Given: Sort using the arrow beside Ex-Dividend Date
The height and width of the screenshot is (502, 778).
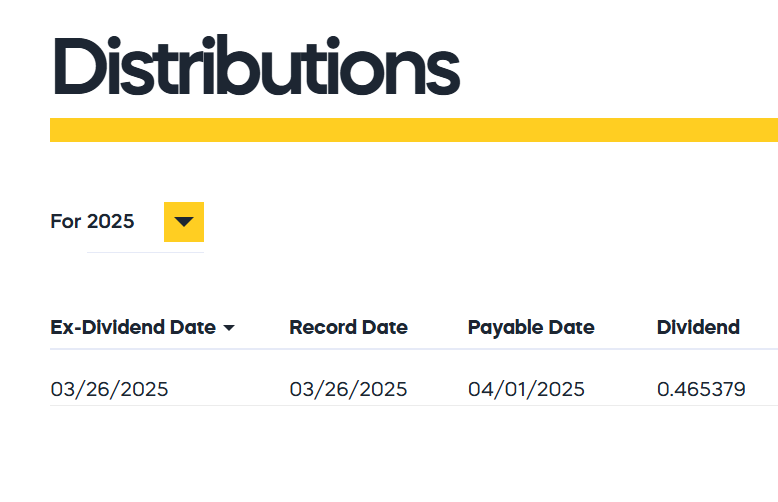Looking at the screenshot, I should click(229, 328).
